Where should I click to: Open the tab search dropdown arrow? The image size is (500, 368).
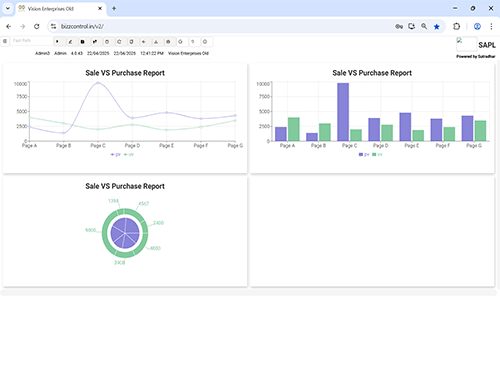(8, 8)
